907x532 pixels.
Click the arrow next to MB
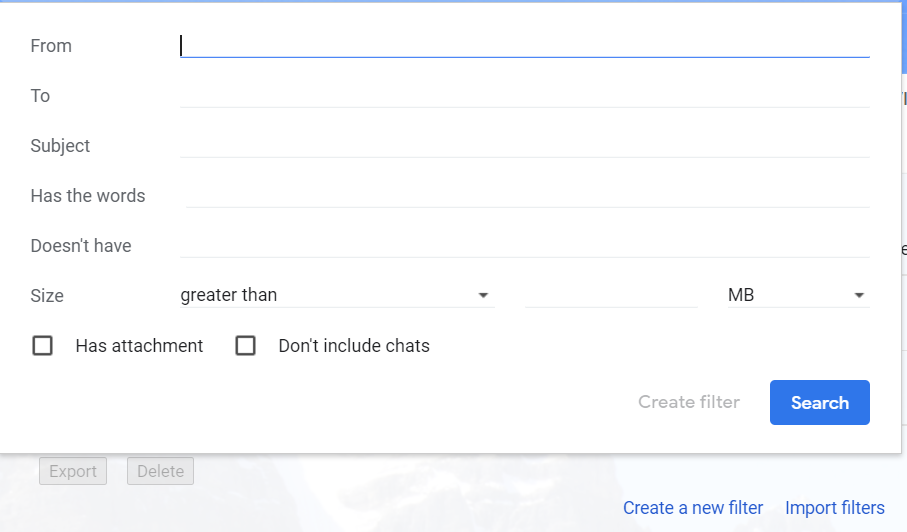(x=859, y=295)
